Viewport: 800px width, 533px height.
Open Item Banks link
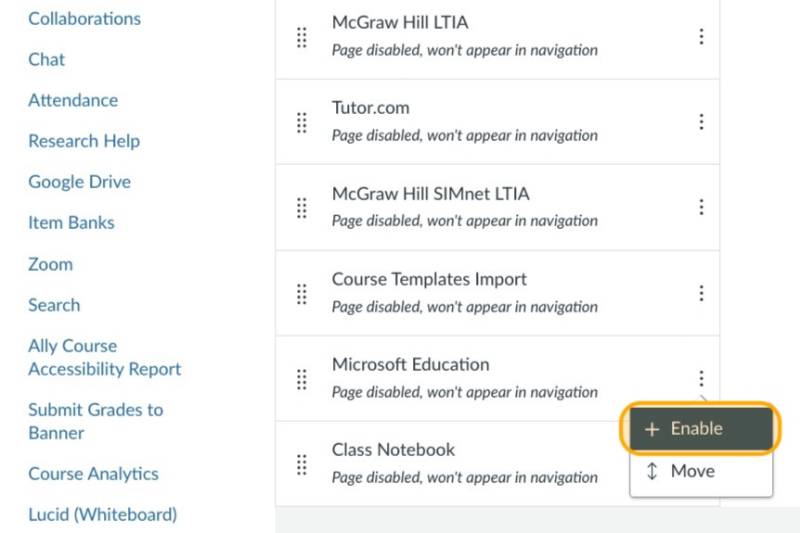click(x=71, y=223)
